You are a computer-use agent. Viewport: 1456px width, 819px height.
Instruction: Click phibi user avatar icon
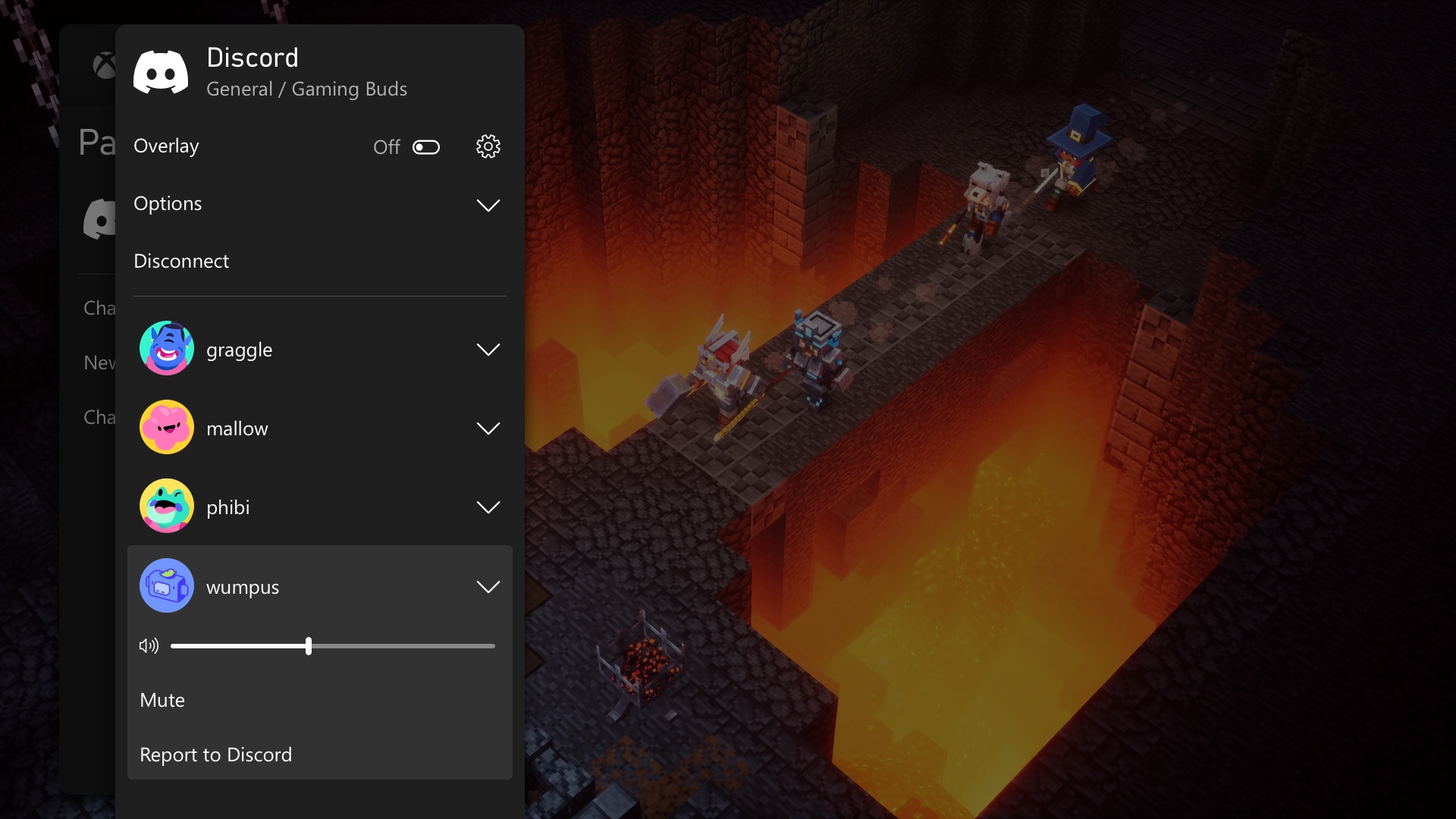pos(166,506)
